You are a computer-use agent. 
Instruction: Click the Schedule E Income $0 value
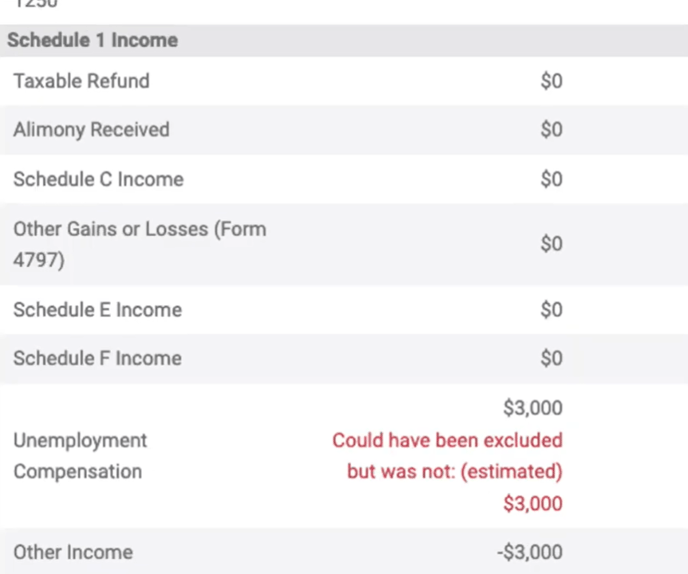tap(552, 310)
